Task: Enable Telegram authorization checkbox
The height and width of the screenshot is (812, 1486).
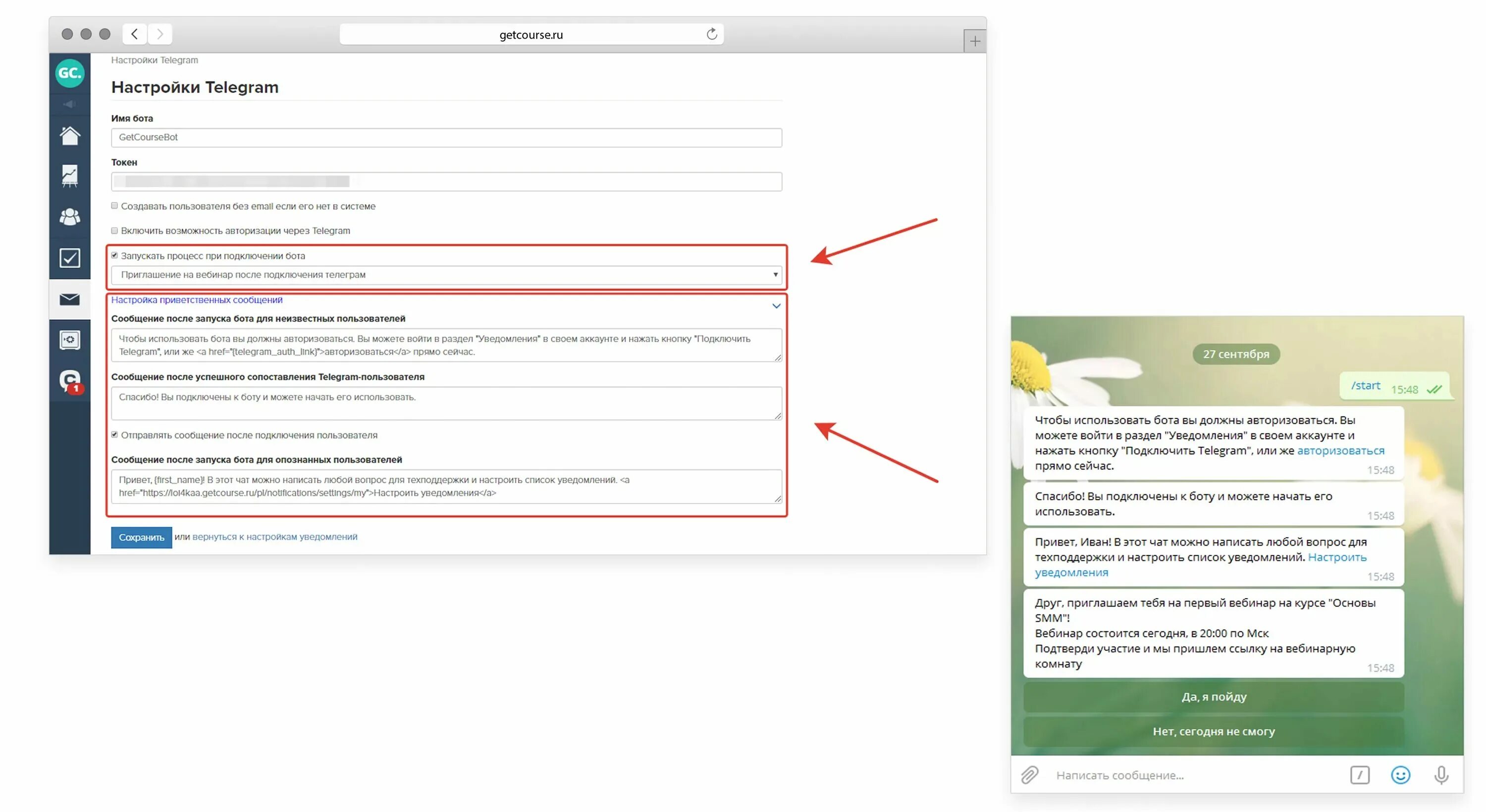Action: [x=114, y=231]
